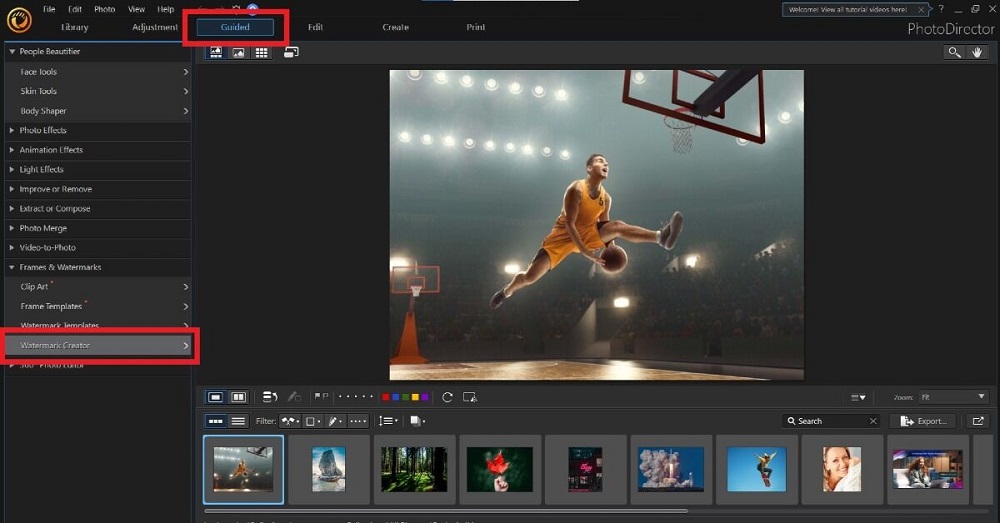Click the display with lock icon
The image size is (1000, 523).
[x=470, y=397]
